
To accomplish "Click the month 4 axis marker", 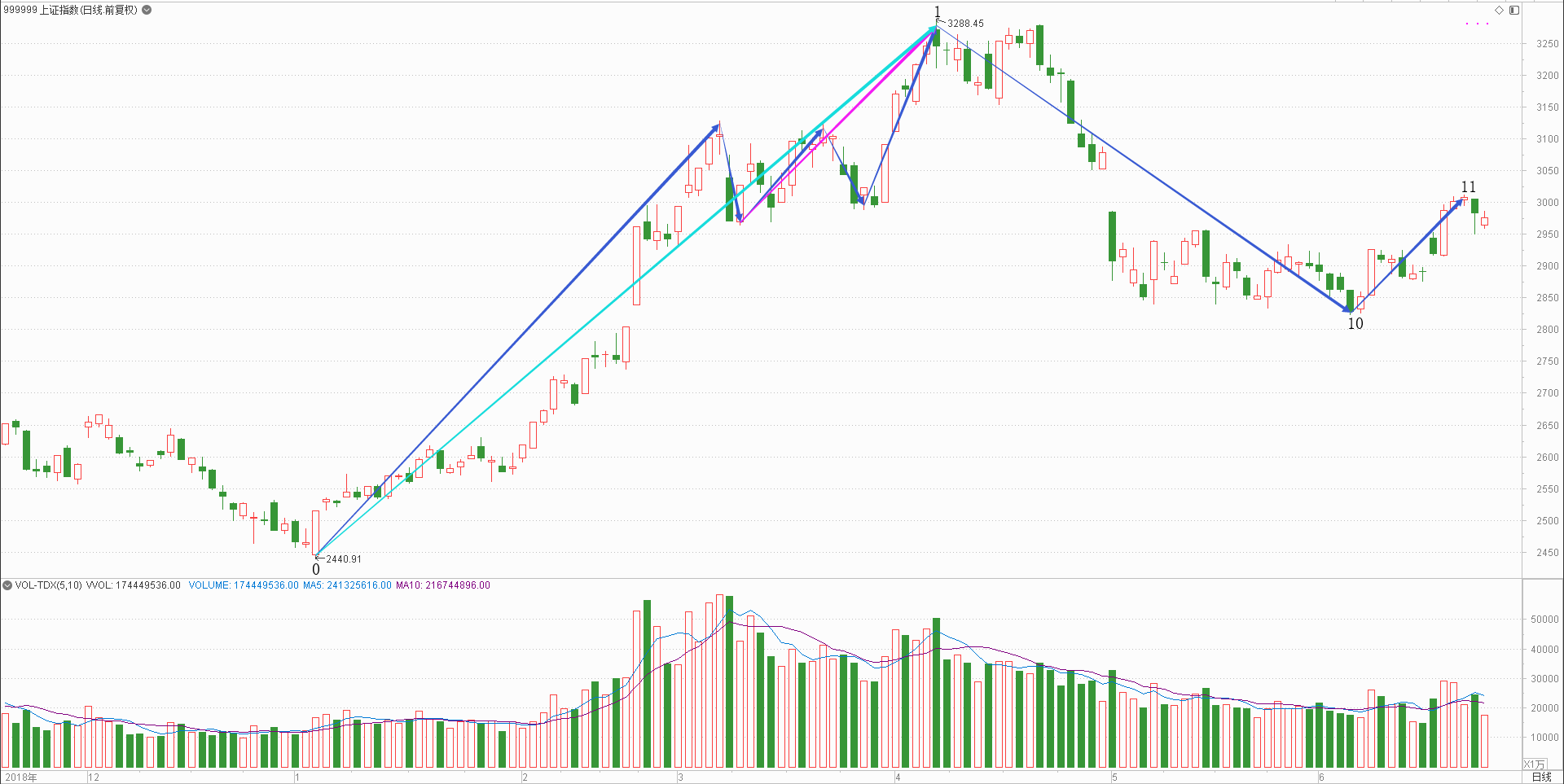I will coord(898,777).
